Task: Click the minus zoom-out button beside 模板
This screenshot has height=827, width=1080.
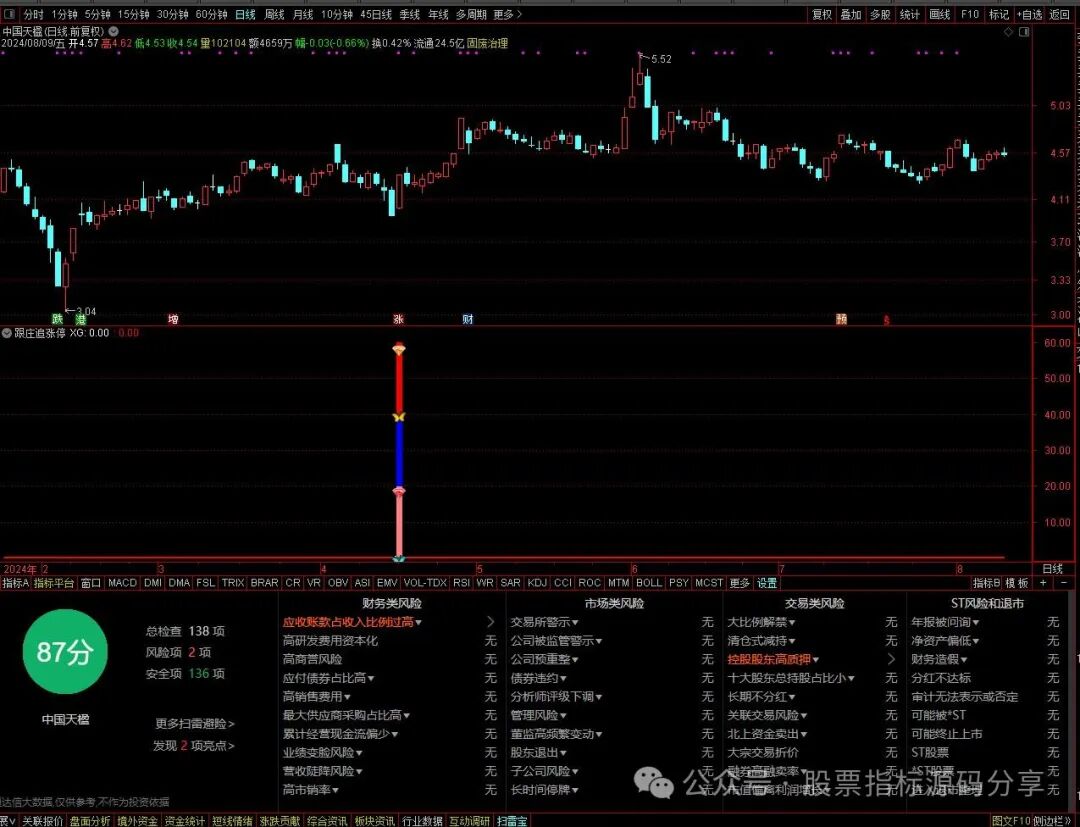Action: [x=1063, y=583]
